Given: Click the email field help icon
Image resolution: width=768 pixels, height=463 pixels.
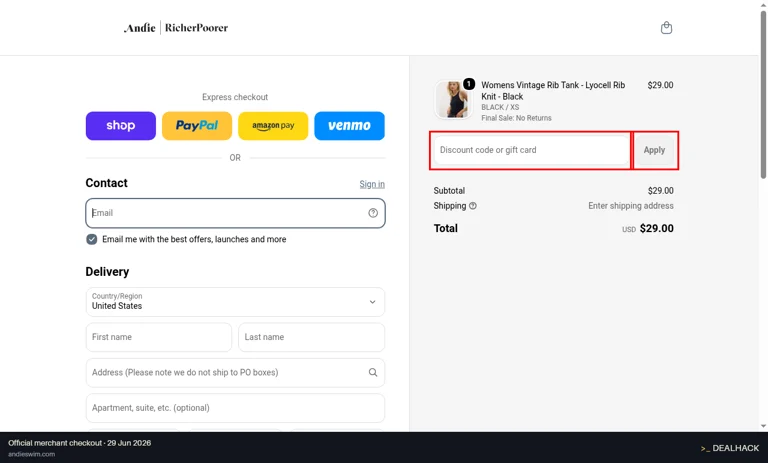Looking at the screenshot, I should [373, 213].
